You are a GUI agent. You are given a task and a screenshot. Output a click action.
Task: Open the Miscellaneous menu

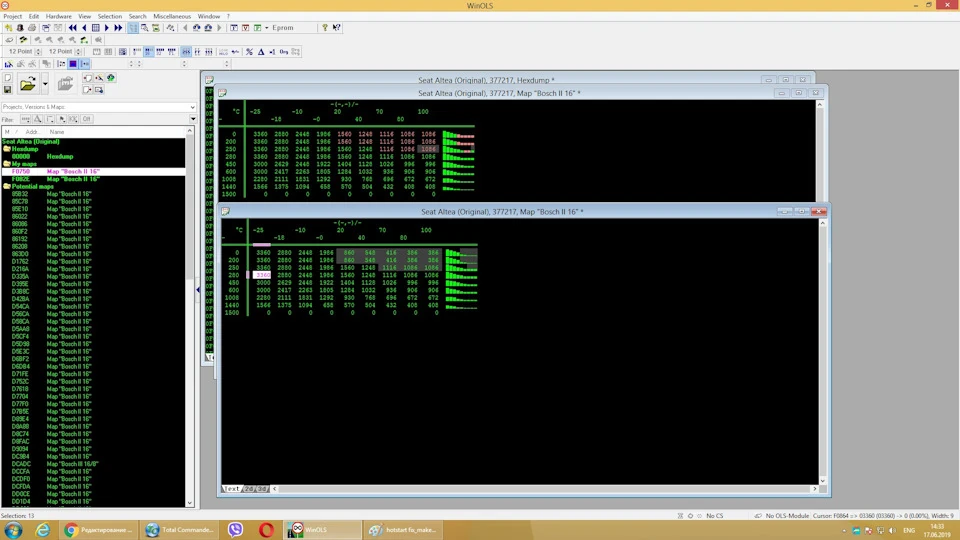(171, 17)
